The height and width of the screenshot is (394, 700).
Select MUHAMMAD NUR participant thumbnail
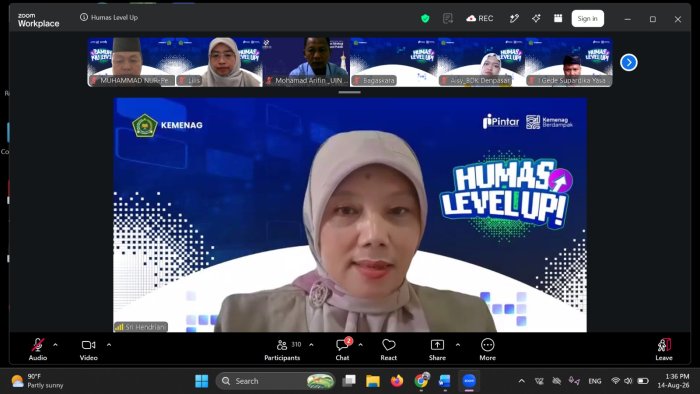(131, 62)
